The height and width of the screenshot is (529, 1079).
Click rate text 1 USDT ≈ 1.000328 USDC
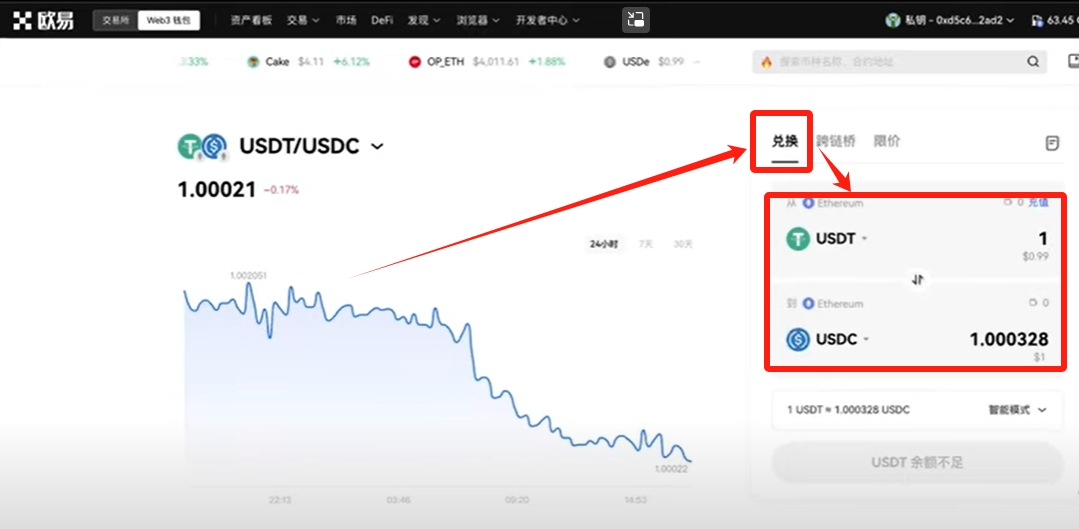[x=848, y=410]
